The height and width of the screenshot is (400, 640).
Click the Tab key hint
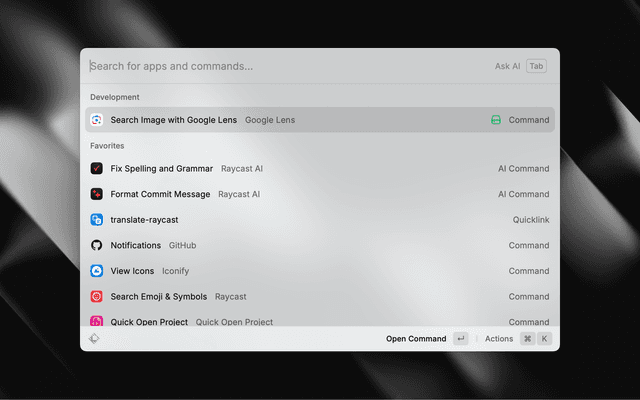click(537, 66)
